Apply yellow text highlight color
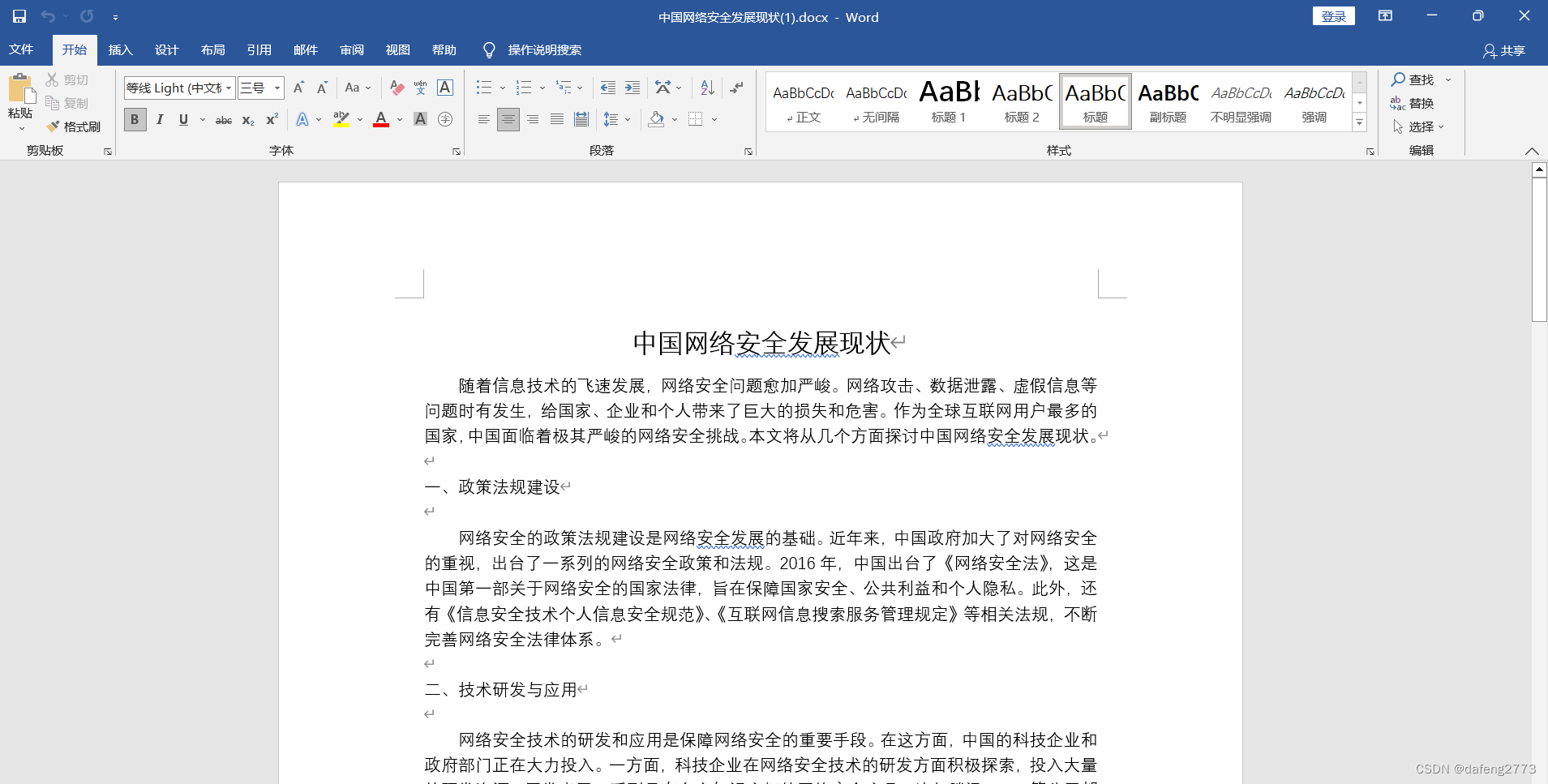1548x784 pixels. point(341,119)
